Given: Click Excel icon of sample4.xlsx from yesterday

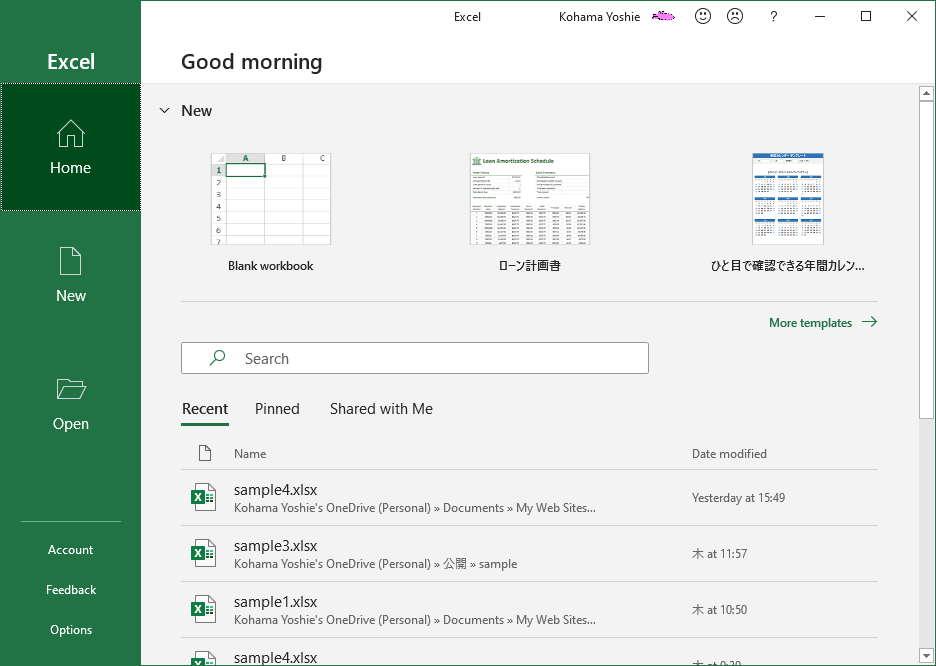Looking at the screenshot, I should click(203, 497).
